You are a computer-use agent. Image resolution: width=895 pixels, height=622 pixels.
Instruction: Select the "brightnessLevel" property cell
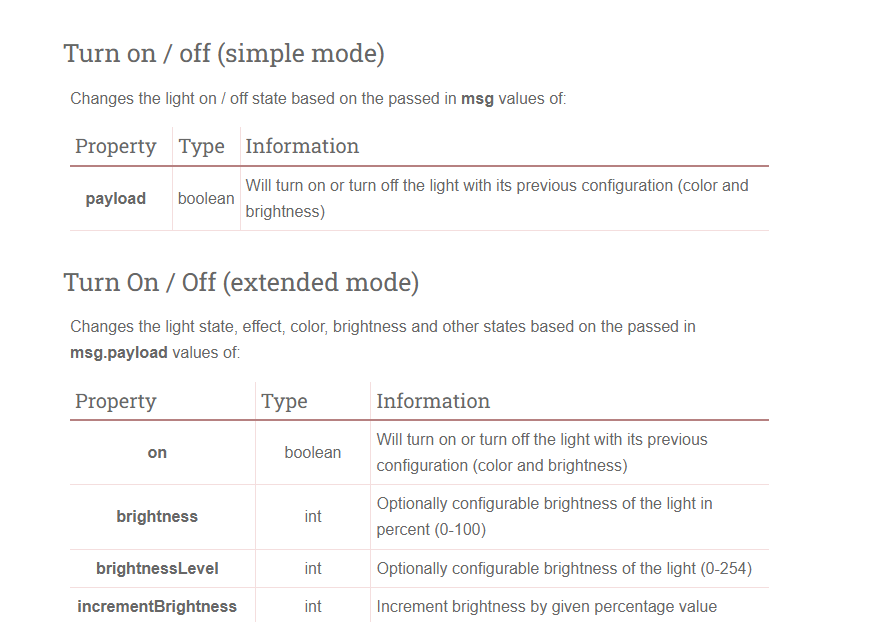click(x=157, y=569)
